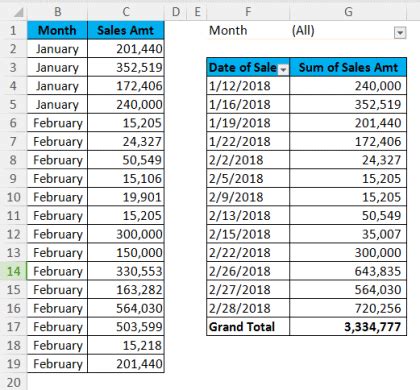This screenshot has width=420, height=390.
Task: Click the Month pivot filter label cell
Action: click(x=248, y=31)
